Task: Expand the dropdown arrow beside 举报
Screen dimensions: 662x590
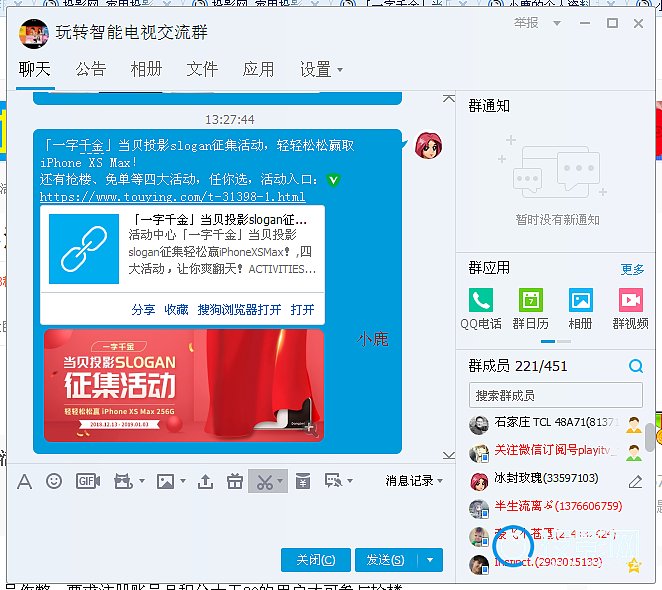Action: point(557,23)
